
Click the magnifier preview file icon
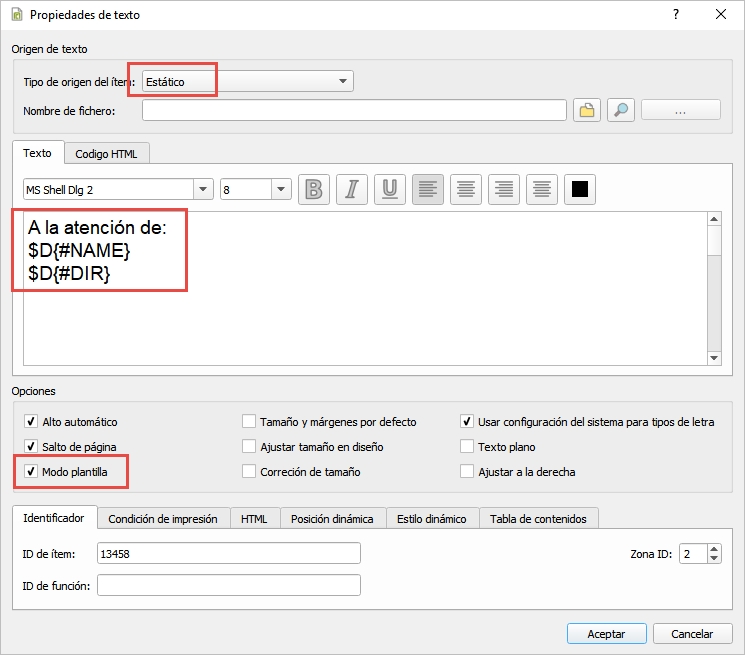coord(621,110)
